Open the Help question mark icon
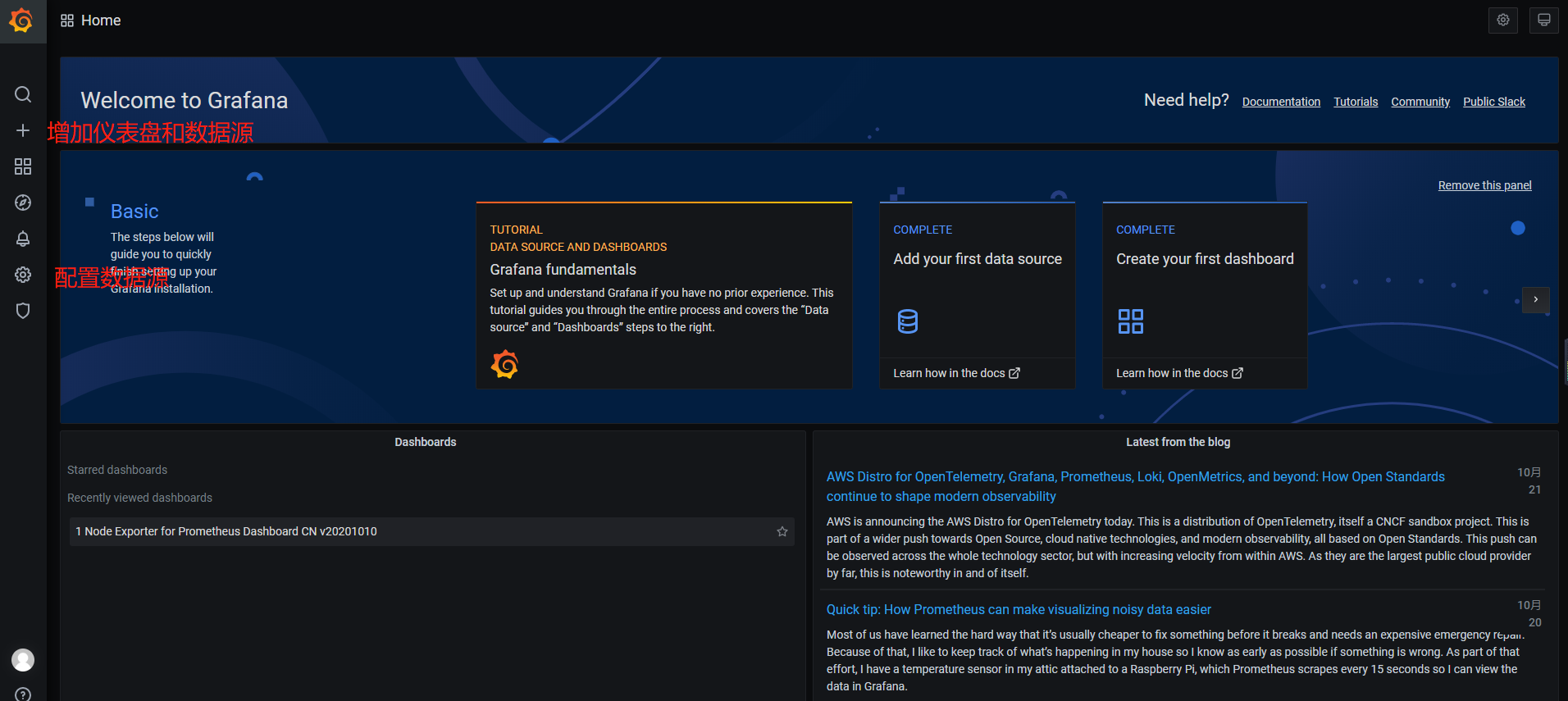 tap(23, 694)
